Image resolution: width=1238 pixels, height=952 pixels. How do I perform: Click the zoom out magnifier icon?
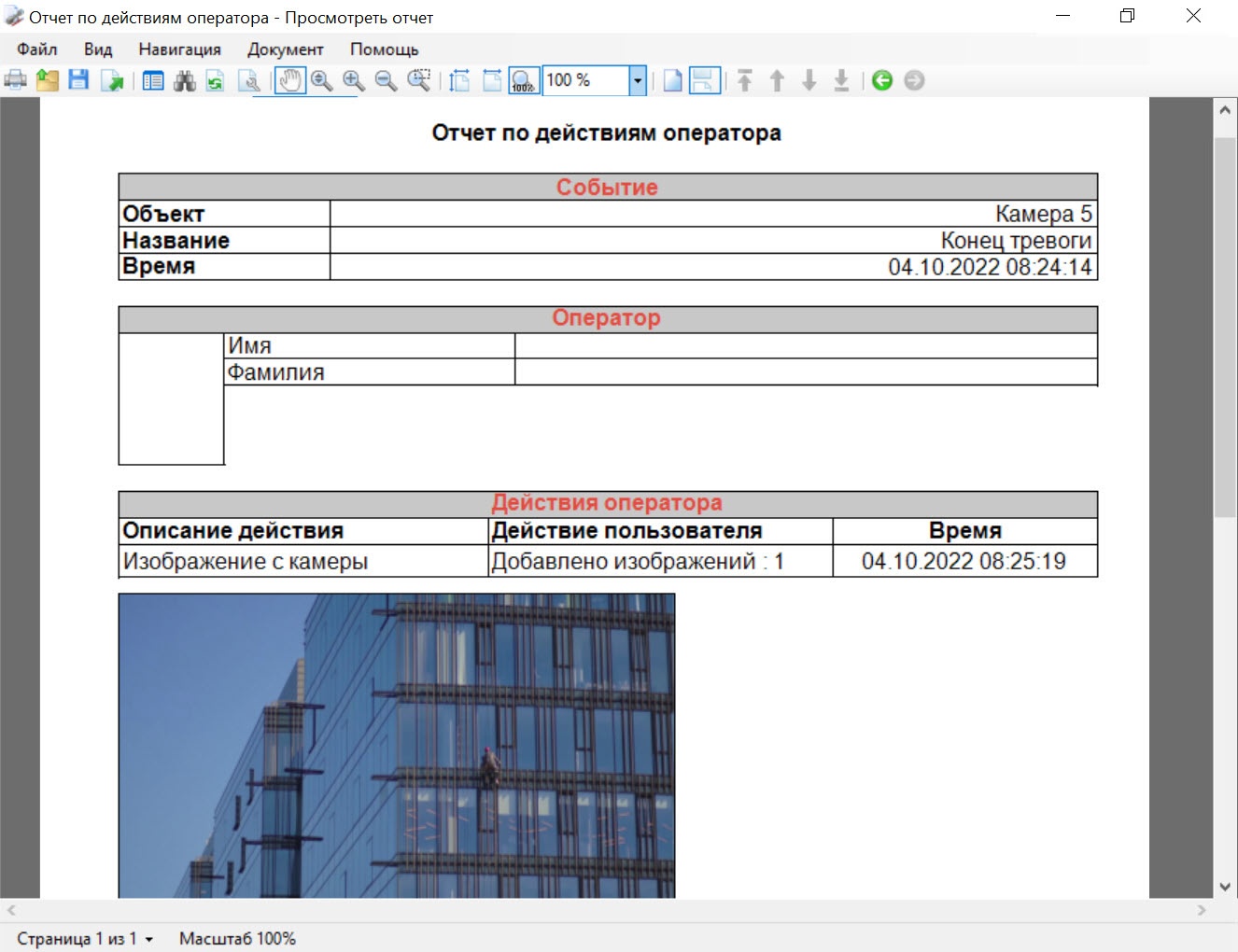pos(386,81)
